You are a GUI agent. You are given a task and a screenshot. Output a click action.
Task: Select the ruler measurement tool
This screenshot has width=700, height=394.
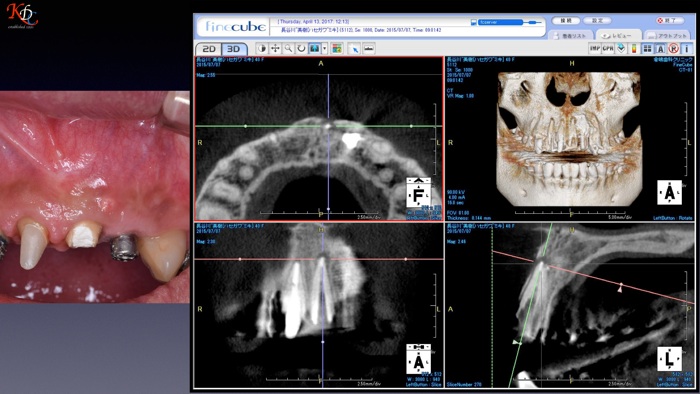[x=369, y=49]
